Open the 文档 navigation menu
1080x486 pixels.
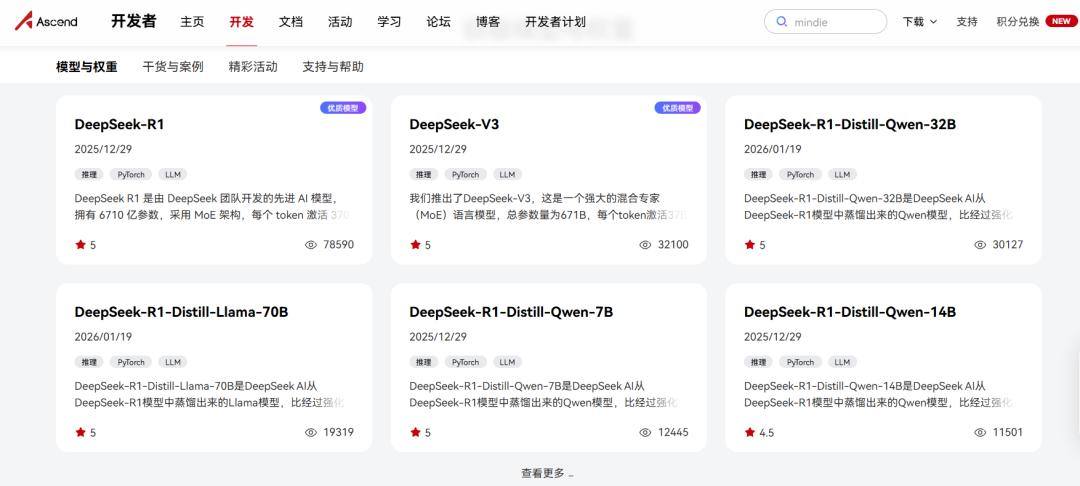coord(290,22)
